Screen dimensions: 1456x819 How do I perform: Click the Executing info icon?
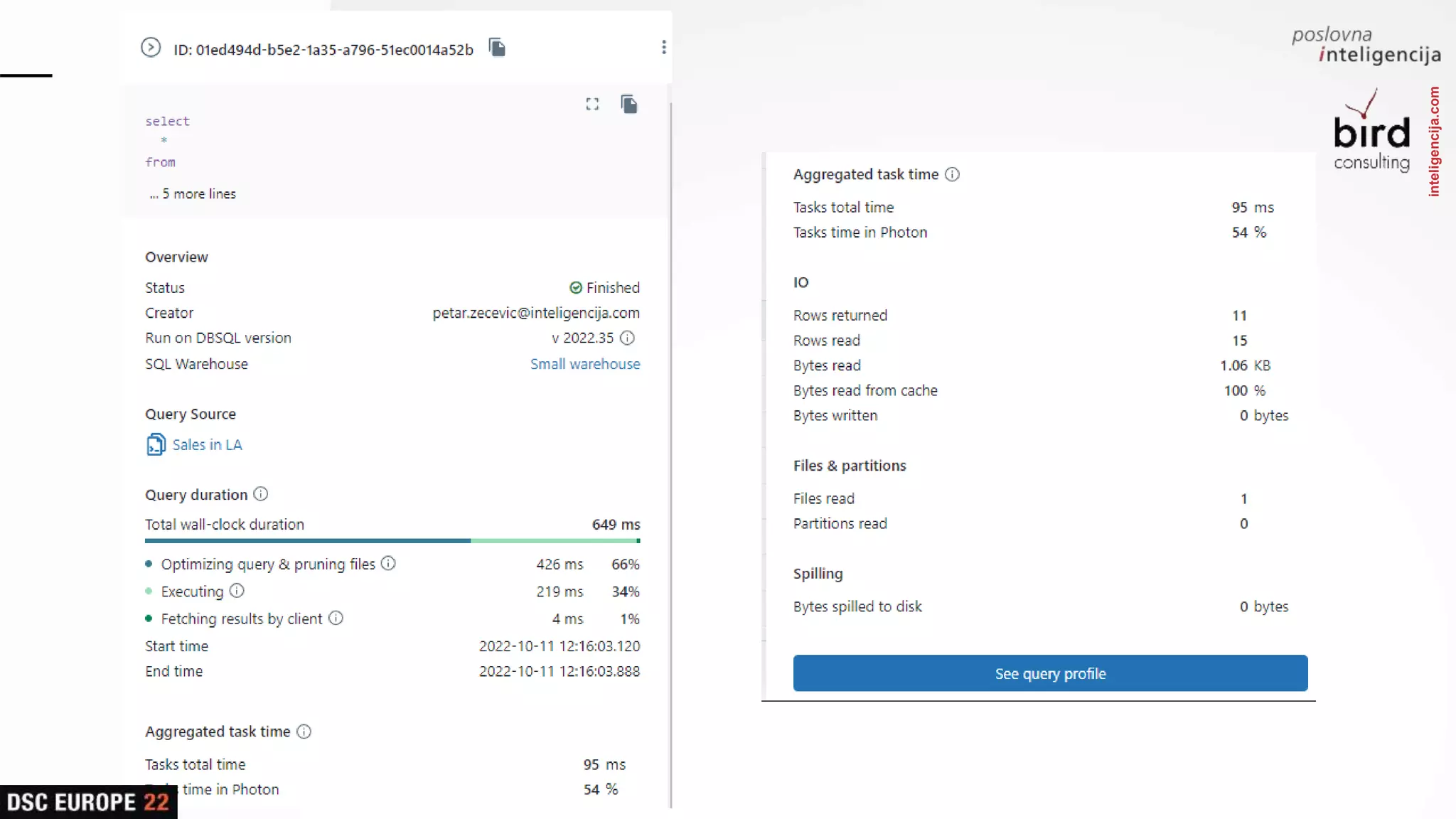click(x=237, y=591)
